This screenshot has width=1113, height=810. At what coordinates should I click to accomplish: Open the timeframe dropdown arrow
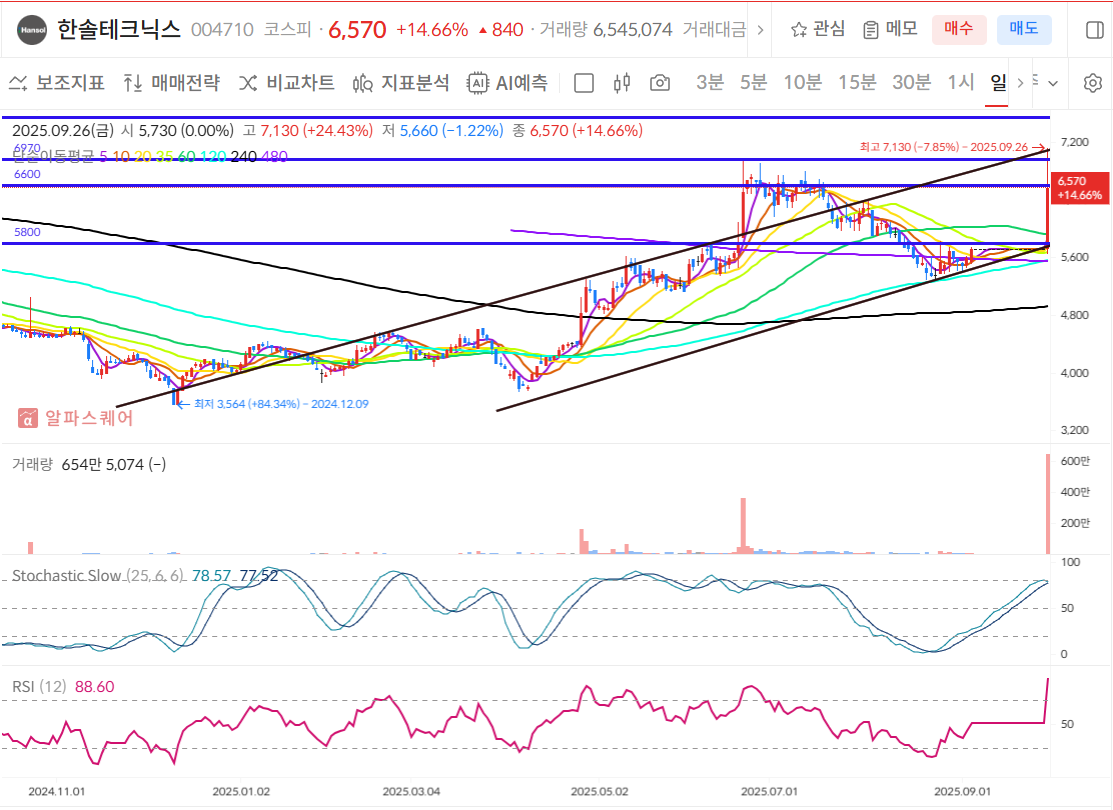[x=1053, y=84]
